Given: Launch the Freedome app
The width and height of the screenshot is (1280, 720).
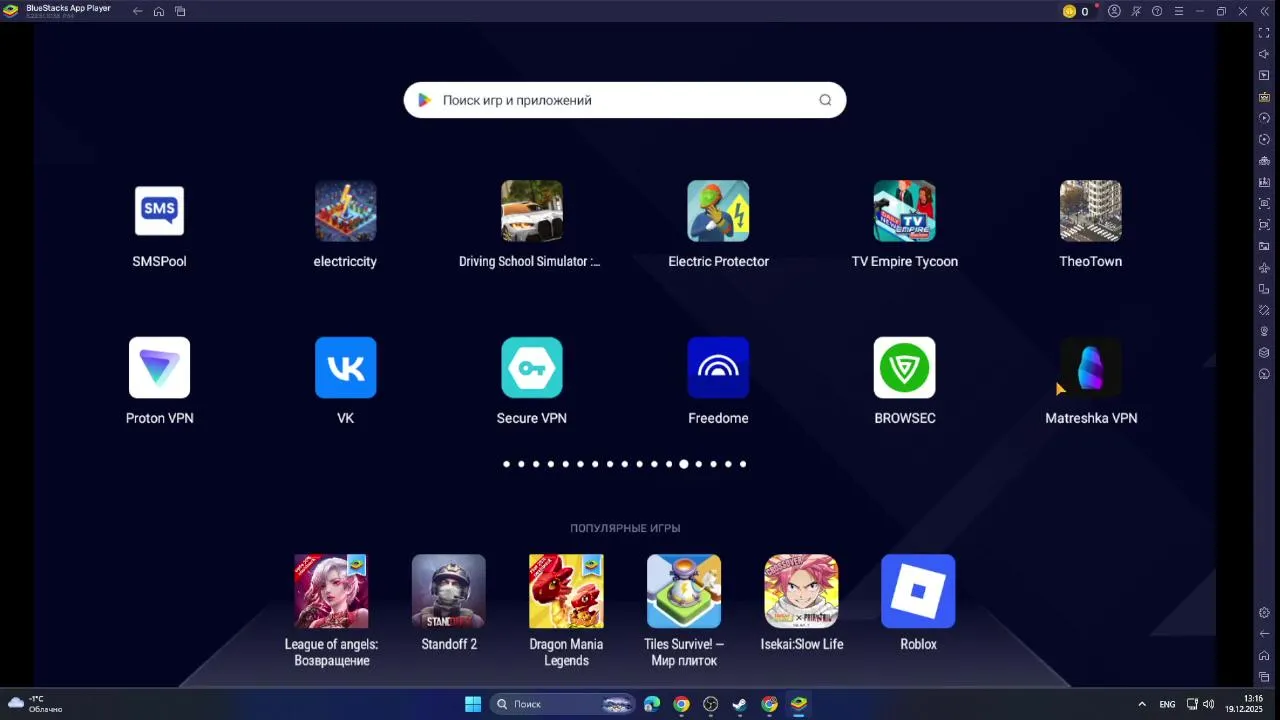Looking at the screenshot, I should click(718, 368).
